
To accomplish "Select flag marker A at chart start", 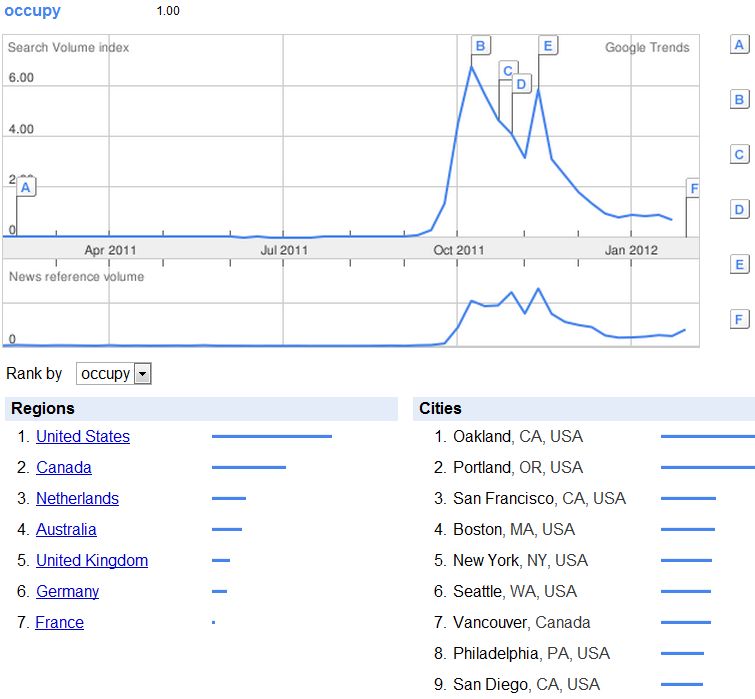I will pos(27,187).
